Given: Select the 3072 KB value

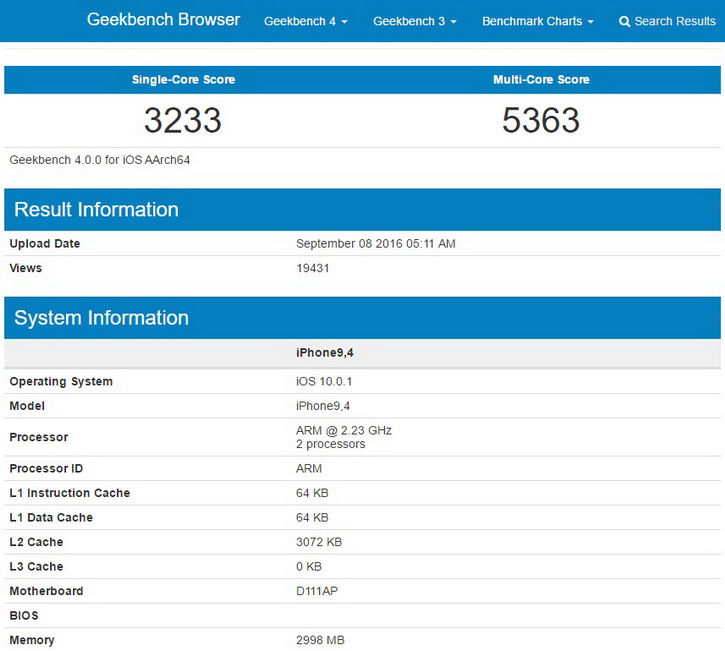Looking at the screenshot, I should [319, 542].
